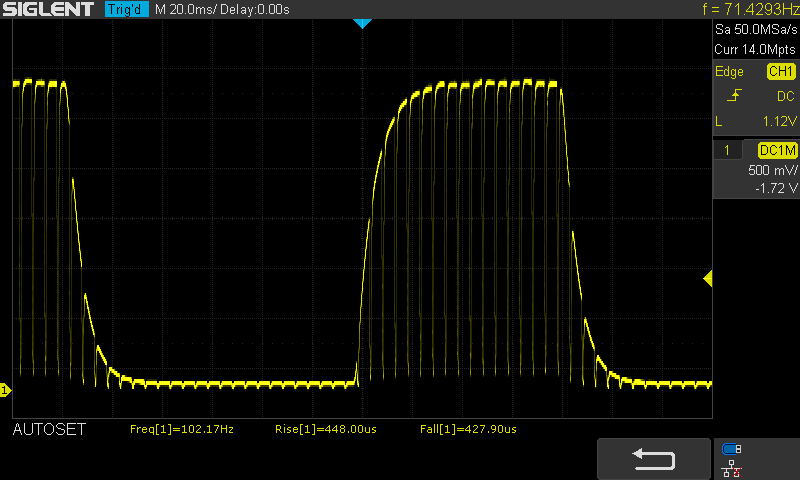Click the AUTOSET label
The width and height of the screenshot is (800, 480).
pyautogui.click(x=49, y=430)
